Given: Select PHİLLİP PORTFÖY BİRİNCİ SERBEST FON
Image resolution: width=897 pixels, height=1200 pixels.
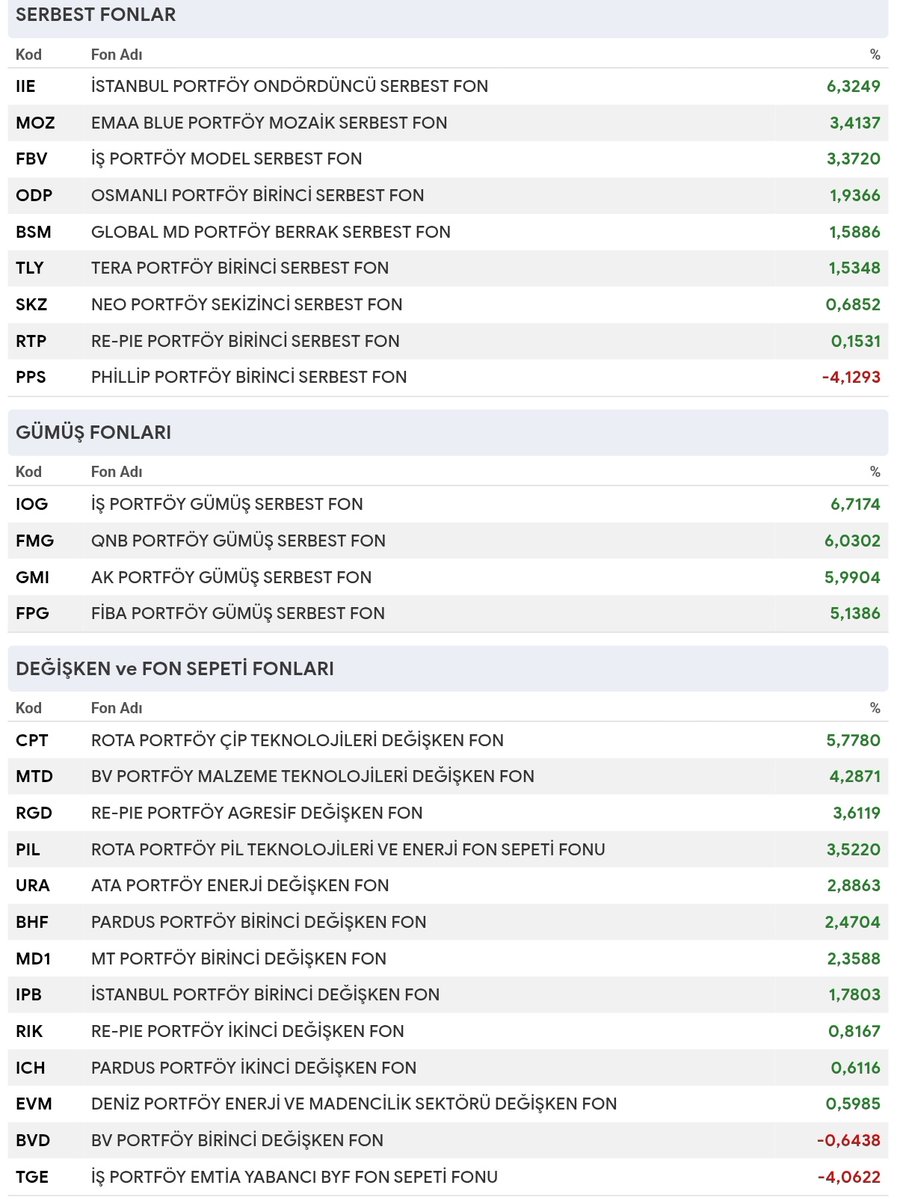Looking at the screenshot, I should pos(249,377).
